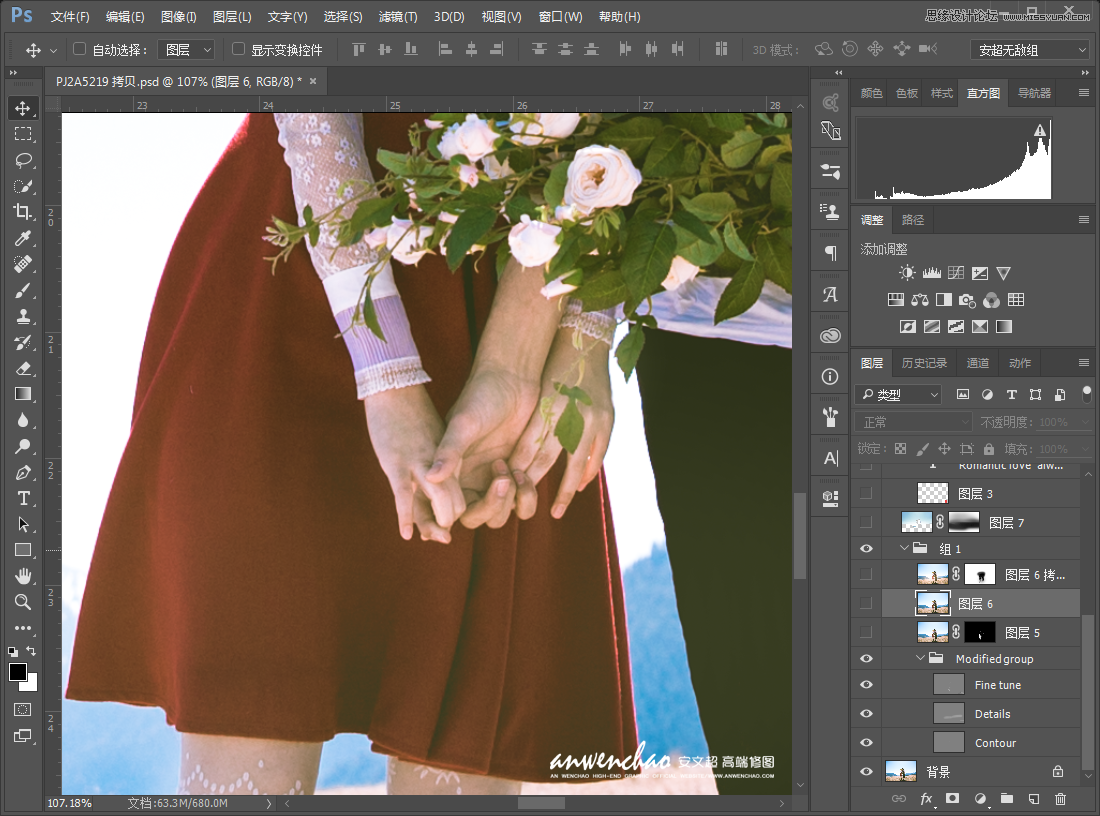Open the layer style fx menu
Screen dimensions: 1100x816
click(x=926, y=798)
